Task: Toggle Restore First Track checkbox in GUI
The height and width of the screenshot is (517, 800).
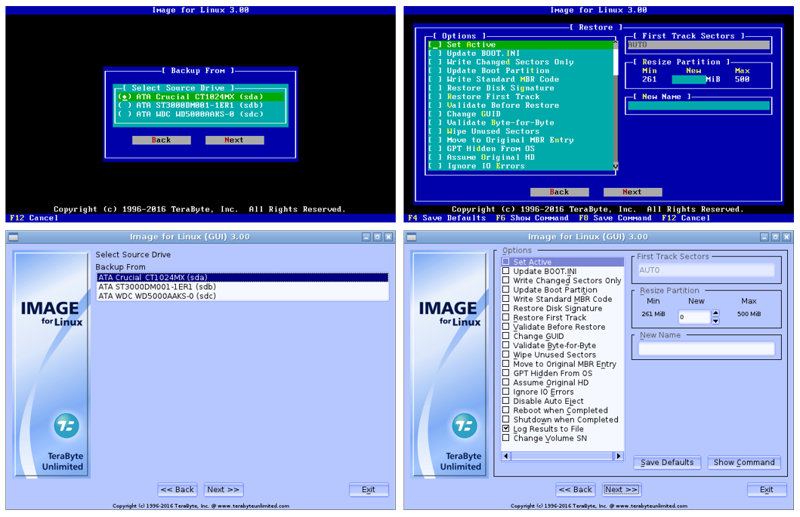Action: tap(506, 317)
